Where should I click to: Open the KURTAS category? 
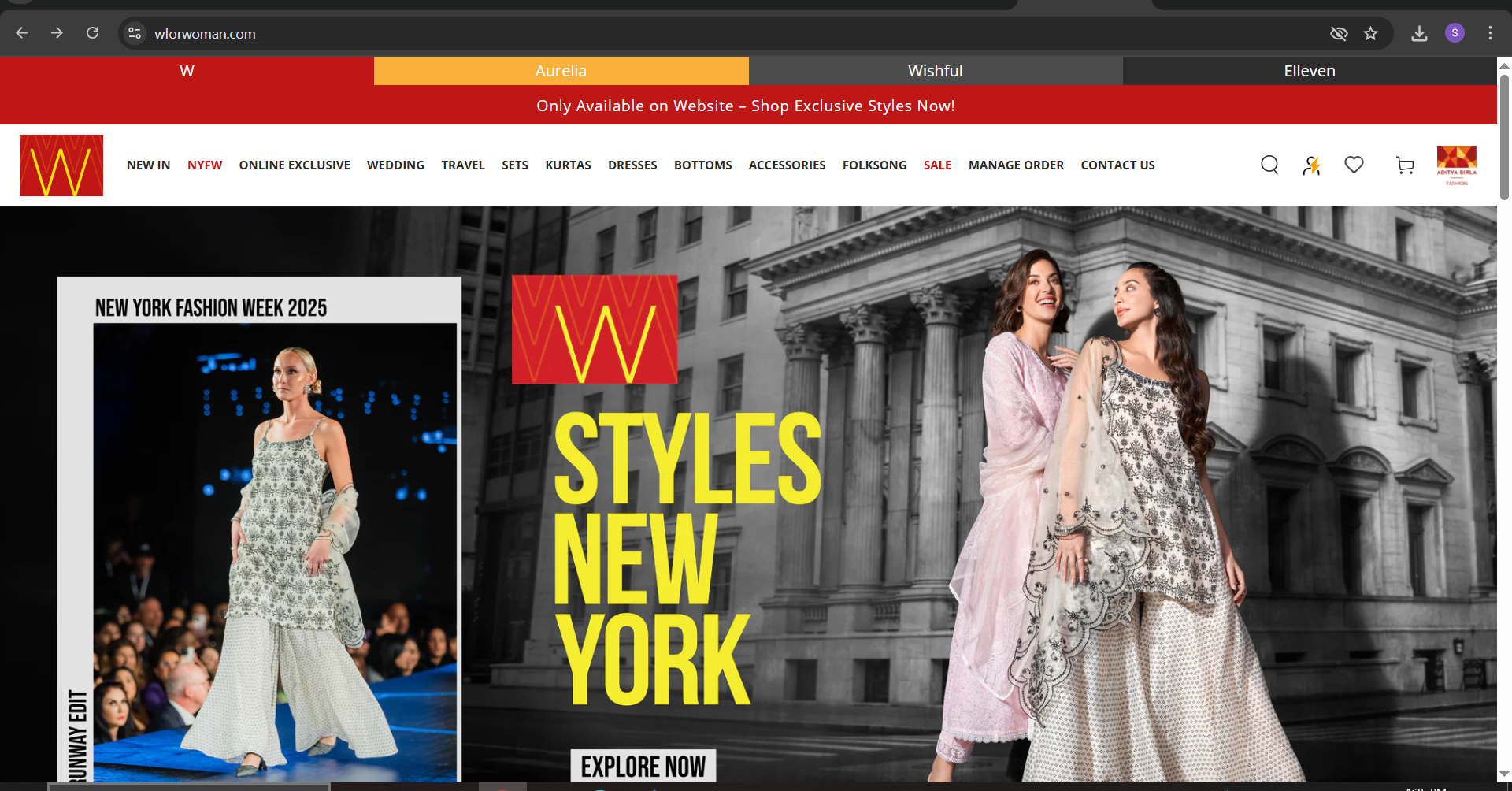pos(568,165)
